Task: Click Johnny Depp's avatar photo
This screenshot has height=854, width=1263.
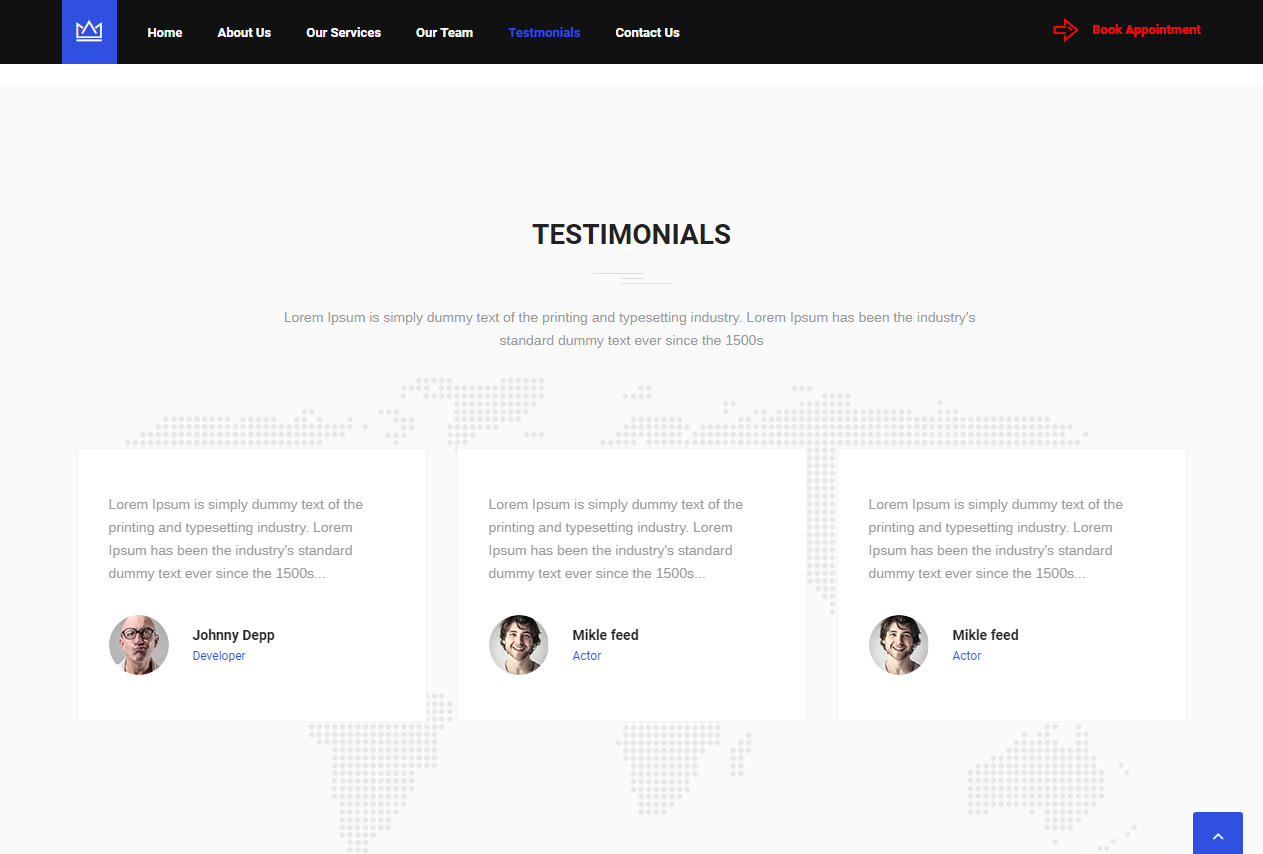Action: 139,645
